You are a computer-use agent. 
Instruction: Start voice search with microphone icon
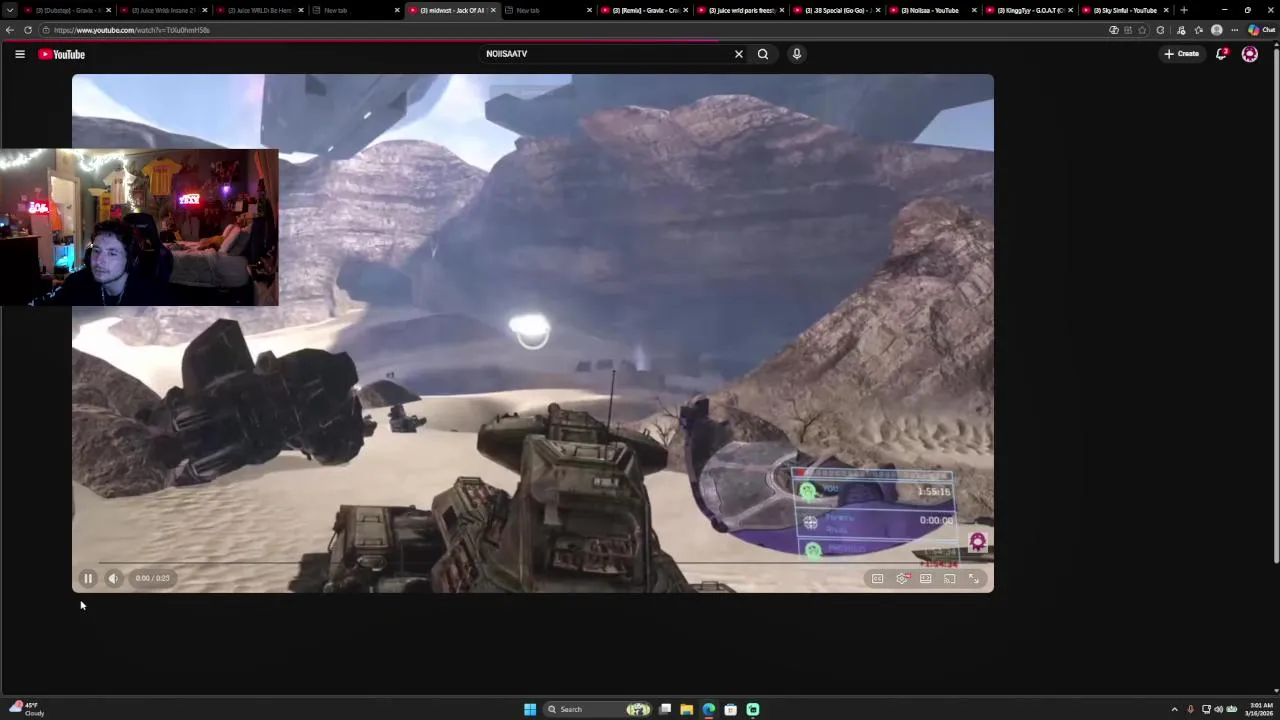(x=797, y=54)
